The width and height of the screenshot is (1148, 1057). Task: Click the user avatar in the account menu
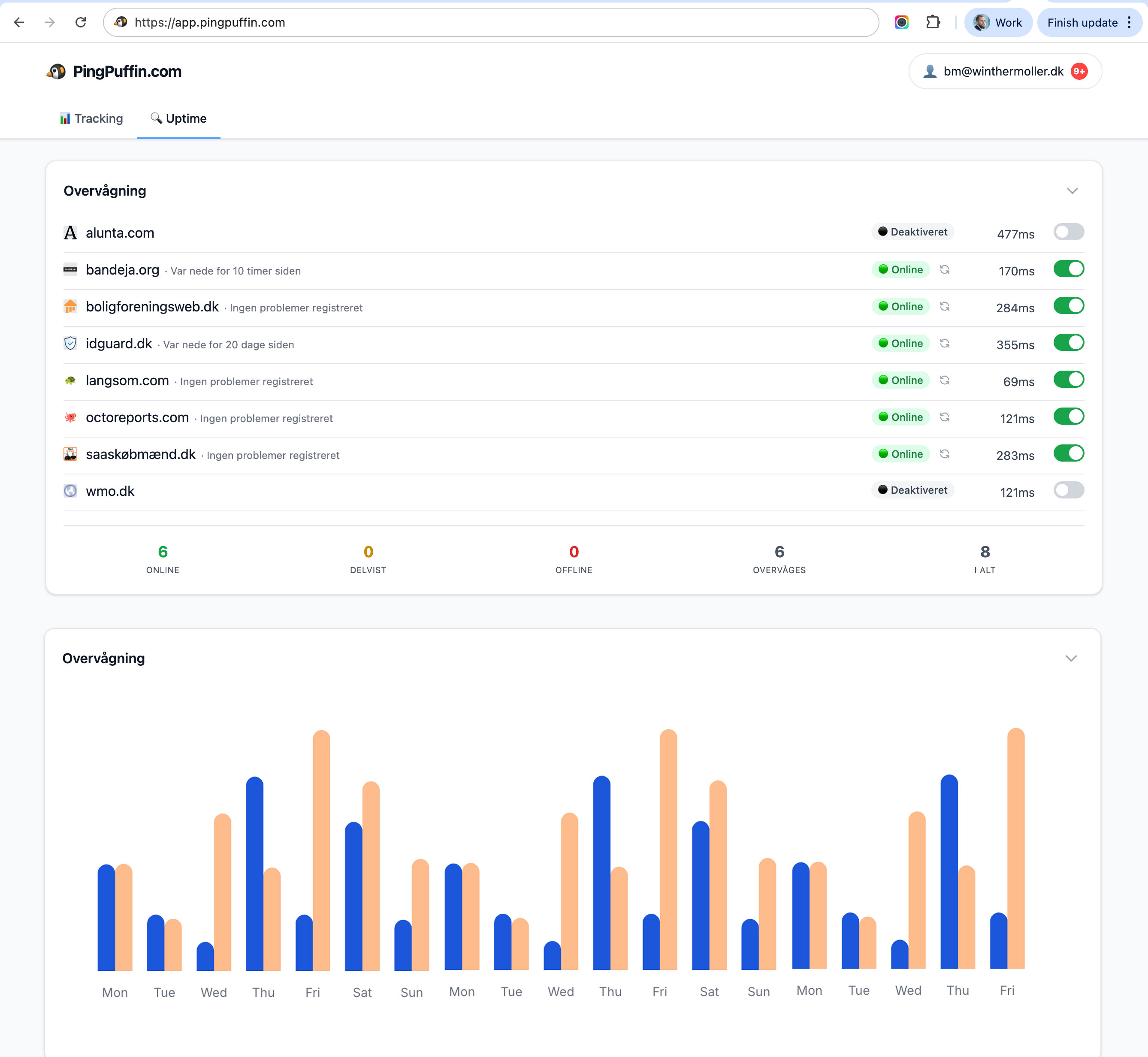point(930,71)
